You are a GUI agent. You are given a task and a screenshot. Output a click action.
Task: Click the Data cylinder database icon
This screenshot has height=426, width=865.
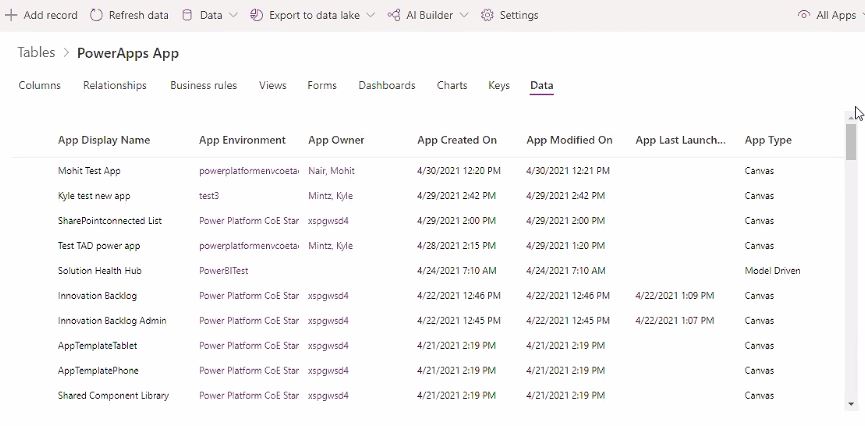click(188, 15)
